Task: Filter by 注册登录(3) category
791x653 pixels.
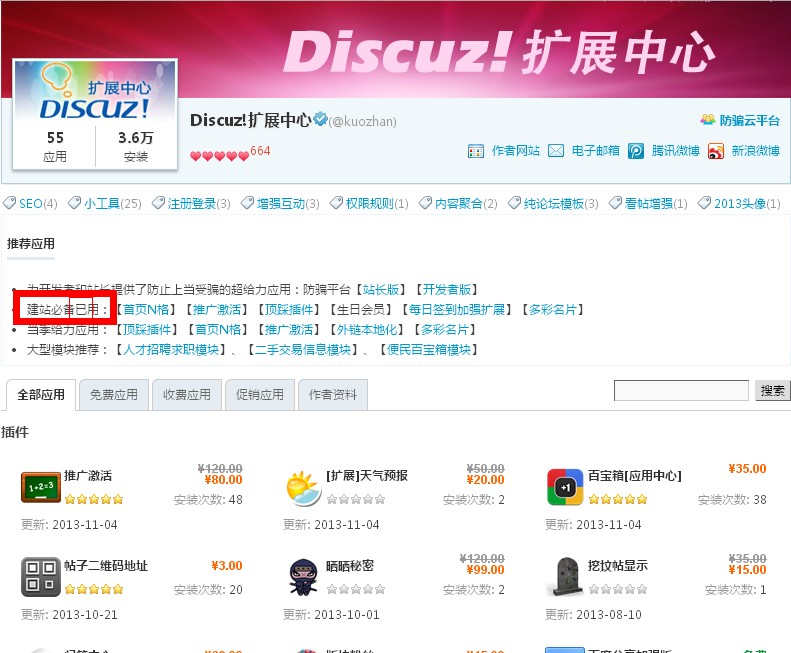Action: tap(199, 203)
